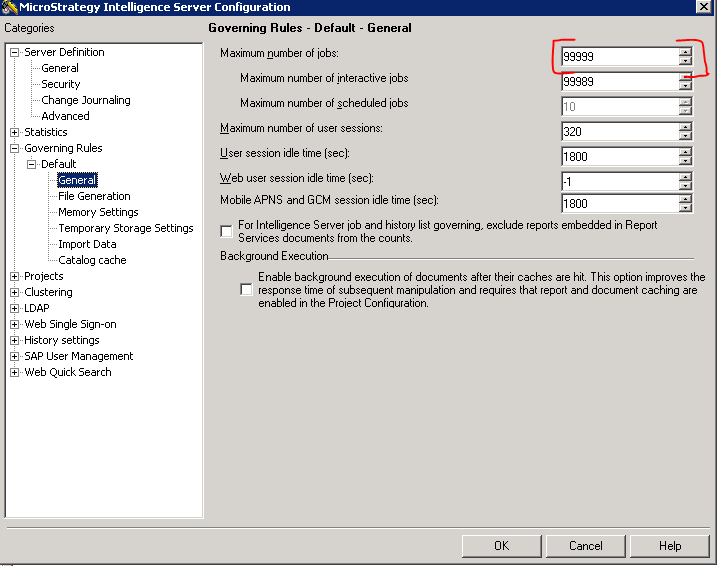
Task: Click the Cancel button
Action: pyautogui.click(x=586, y=546)
